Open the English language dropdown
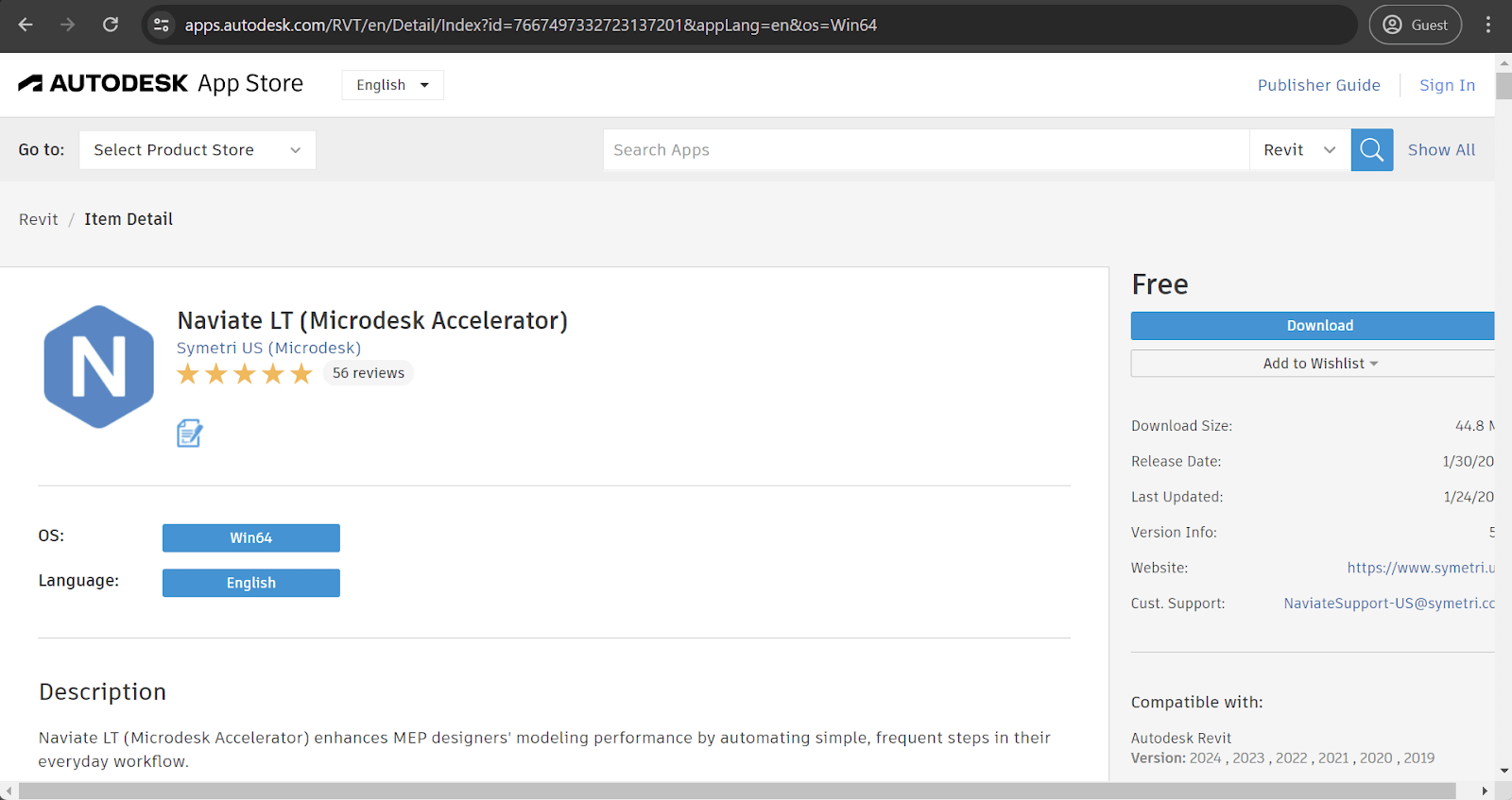 pos(392,85)
